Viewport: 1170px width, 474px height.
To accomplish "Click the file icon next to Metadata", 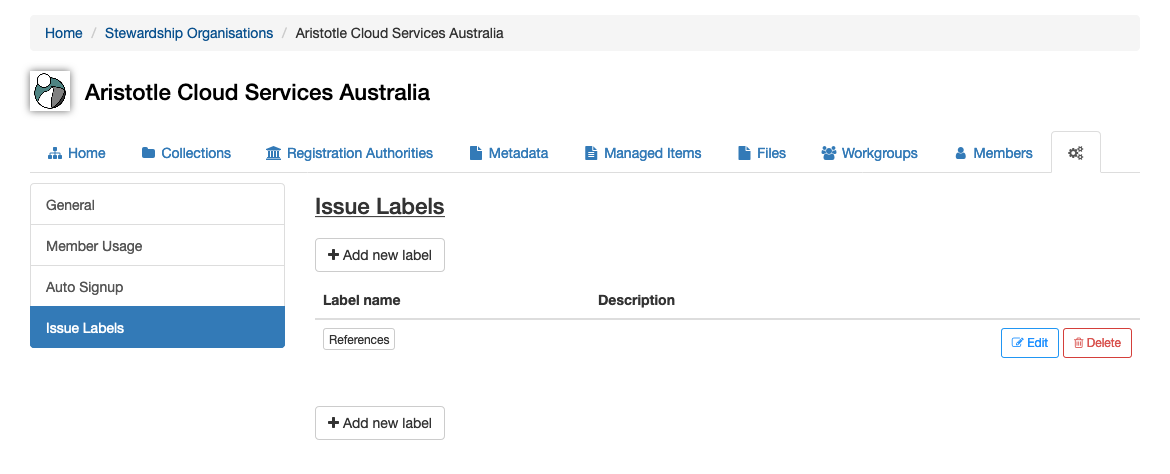I will tap(475, 153).
